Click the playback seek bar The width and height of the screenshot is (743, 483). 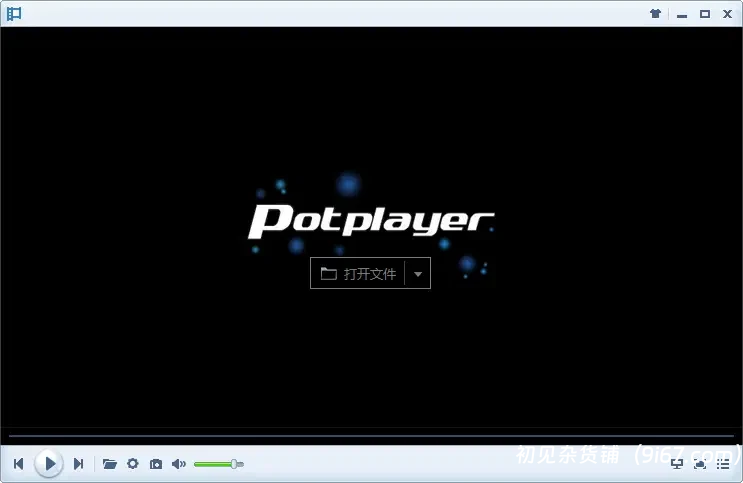[x=370, y=436]
